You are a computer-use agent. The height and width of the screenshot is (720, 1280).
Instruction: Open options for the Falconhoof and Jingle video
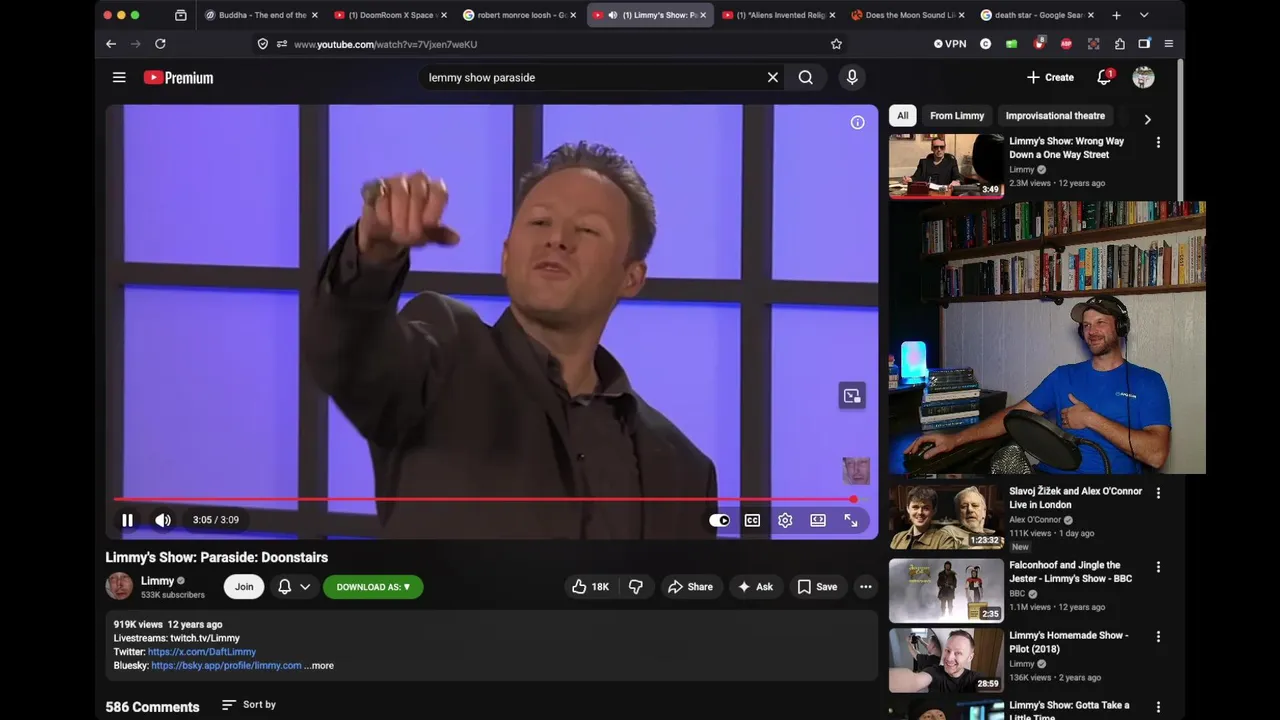[x=1158, y=567]
